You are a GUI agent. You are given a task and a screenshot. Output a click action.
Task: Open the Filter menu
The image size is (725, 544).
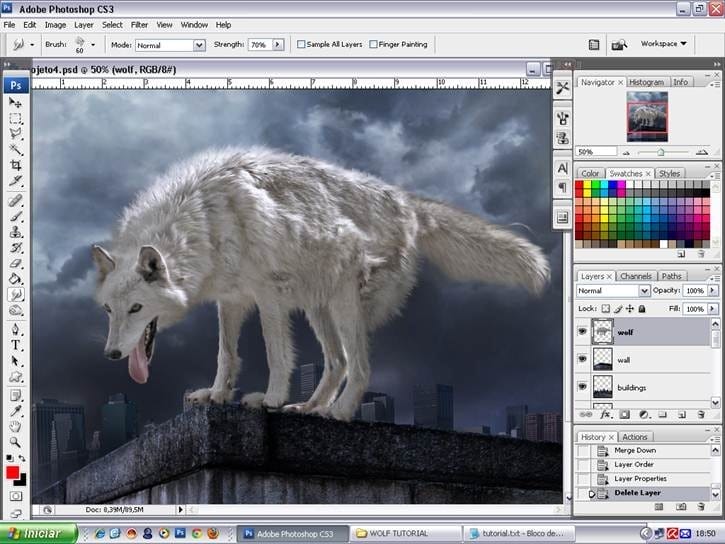tap(139, 25)
